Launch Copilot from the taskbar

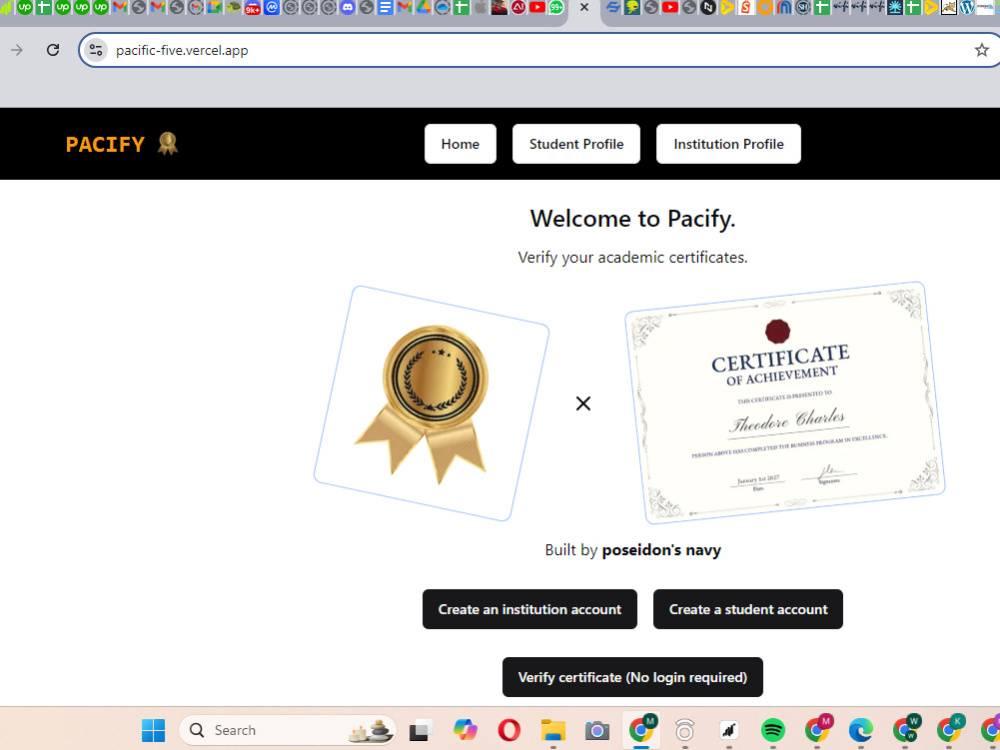coord(465,730)
